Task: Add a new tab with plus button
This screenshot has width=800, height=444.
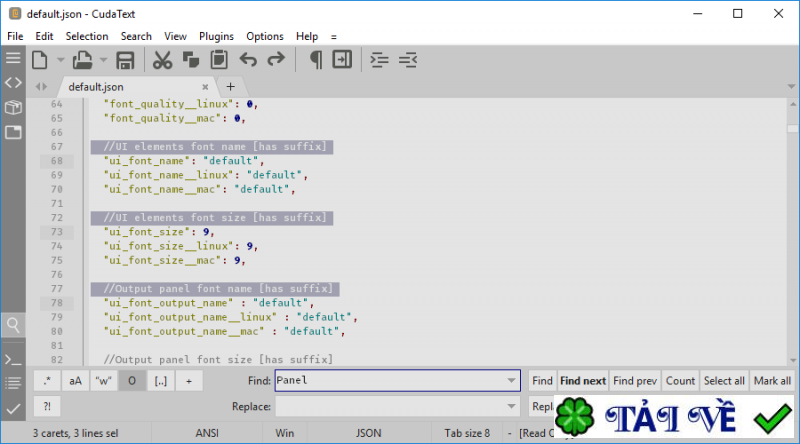Action: [230, 86]
